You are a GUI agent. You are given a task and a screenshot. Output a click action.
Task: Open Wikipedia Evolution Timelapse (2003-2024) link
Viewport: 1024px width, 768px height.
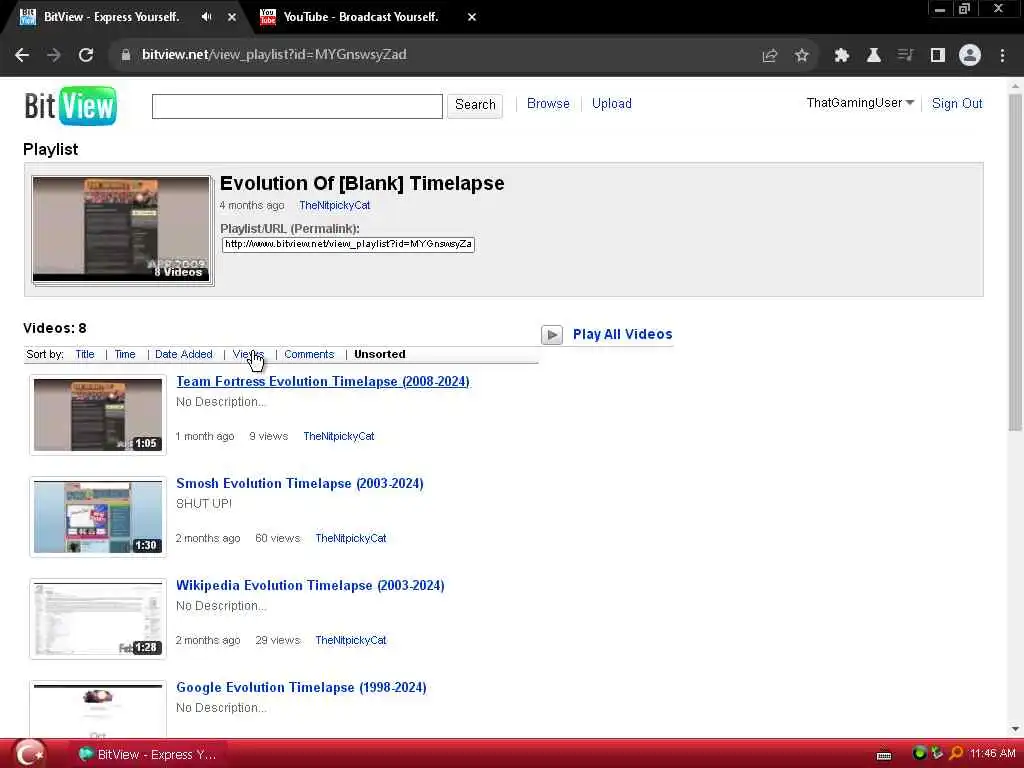pos(310,585)
